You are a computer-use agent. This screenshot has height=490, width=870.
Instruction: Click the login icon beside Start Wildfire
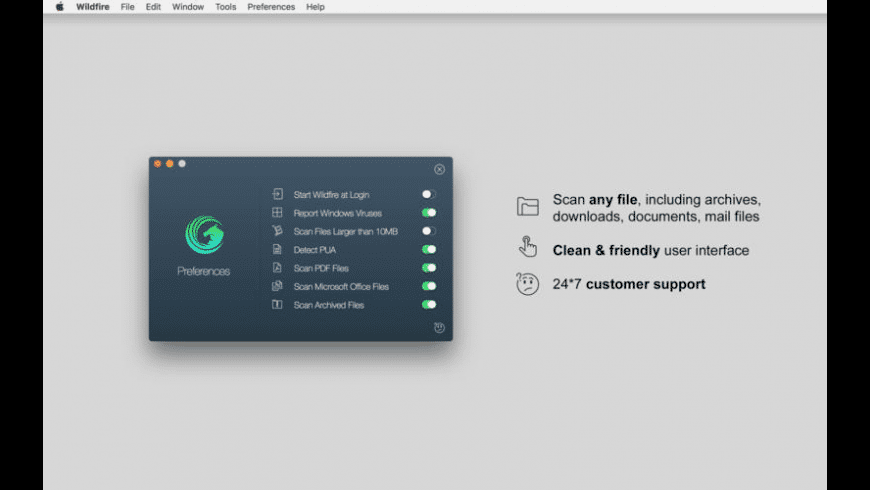tap(277, 194)
